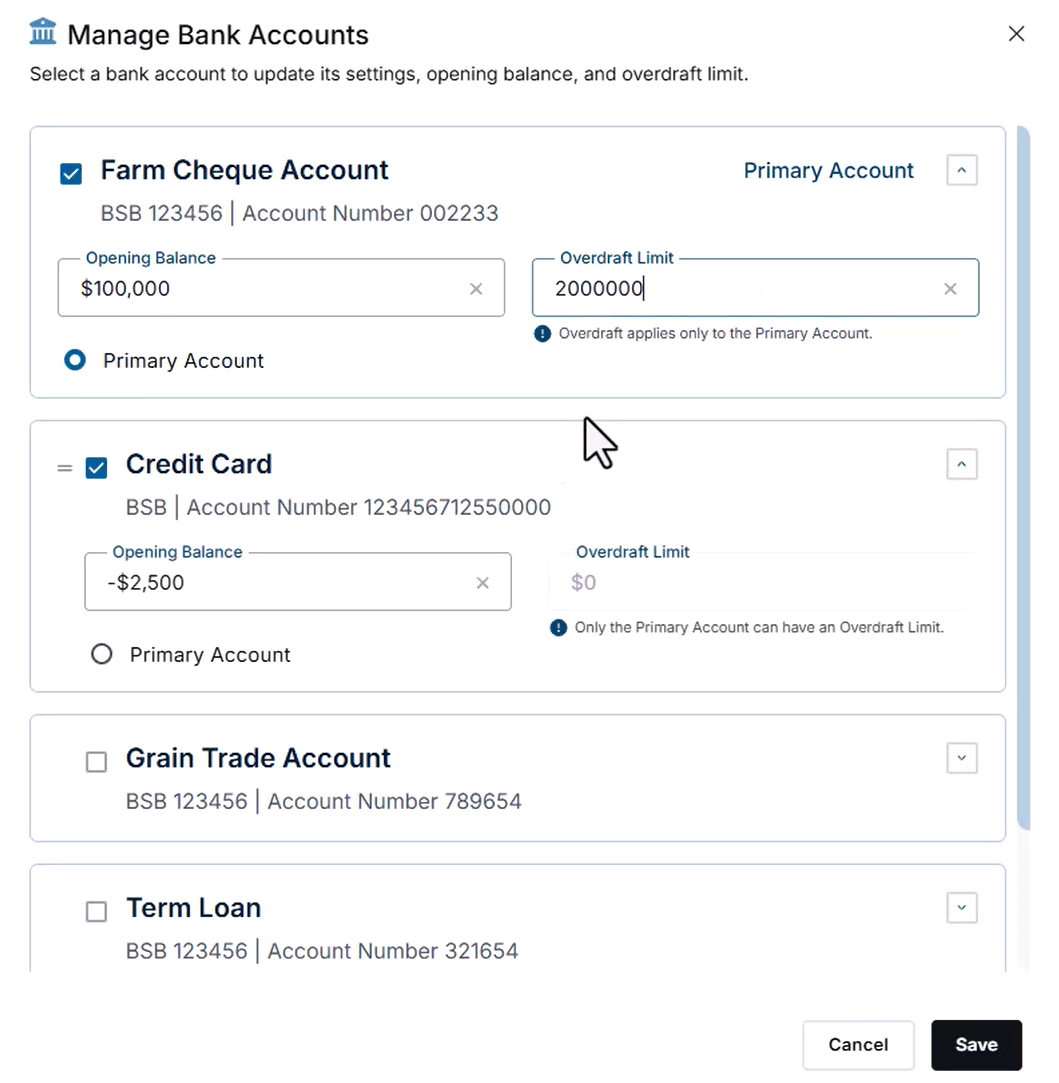Image resolution: width=1059 pixels, height=1083 pixels.
Task: Check the Grain Trade Account checkbox
Action: [96, 762]
